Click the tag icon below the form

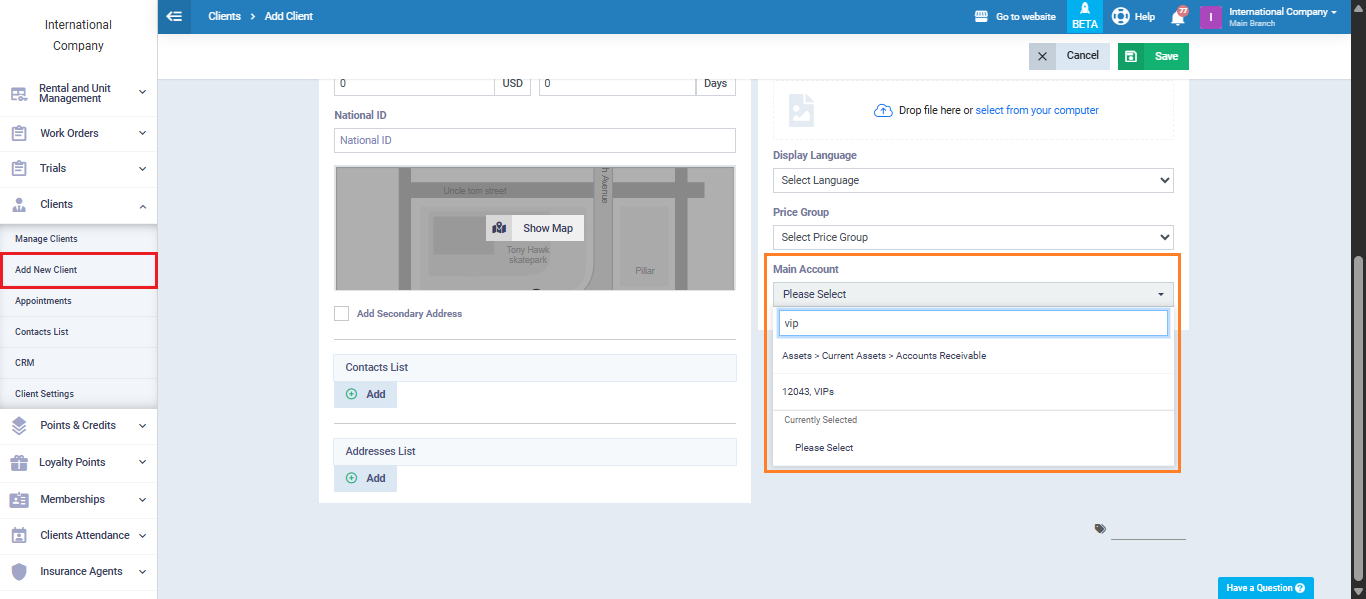[1100, 529]
